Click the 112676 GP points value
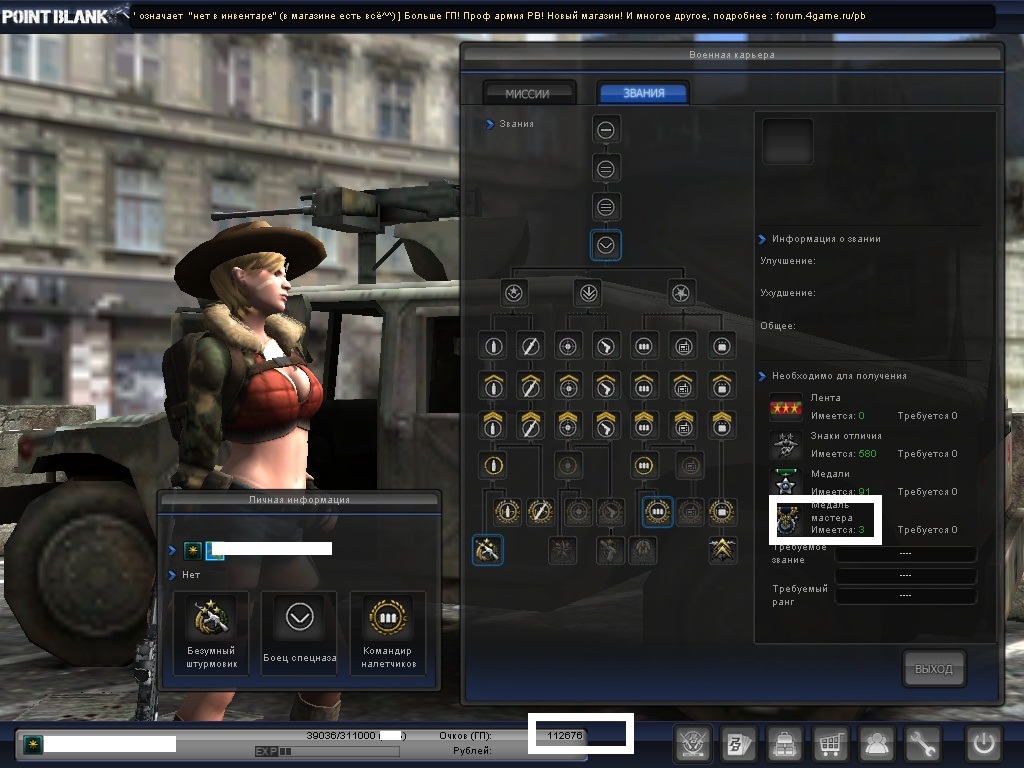This screenshot has width=1024, height=768. coord(564,735)
